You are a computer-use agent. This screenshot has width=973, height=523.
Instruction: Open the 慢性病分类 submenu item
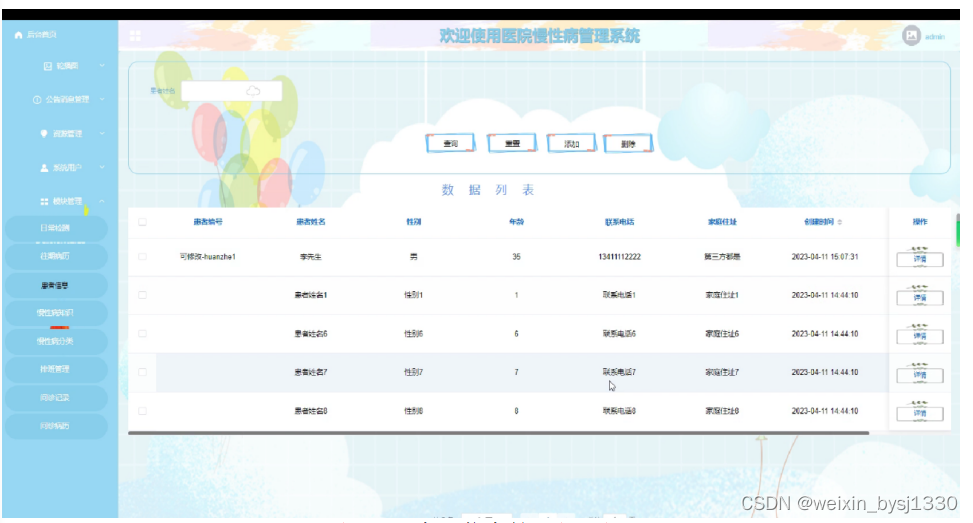(x=56, y=341)
